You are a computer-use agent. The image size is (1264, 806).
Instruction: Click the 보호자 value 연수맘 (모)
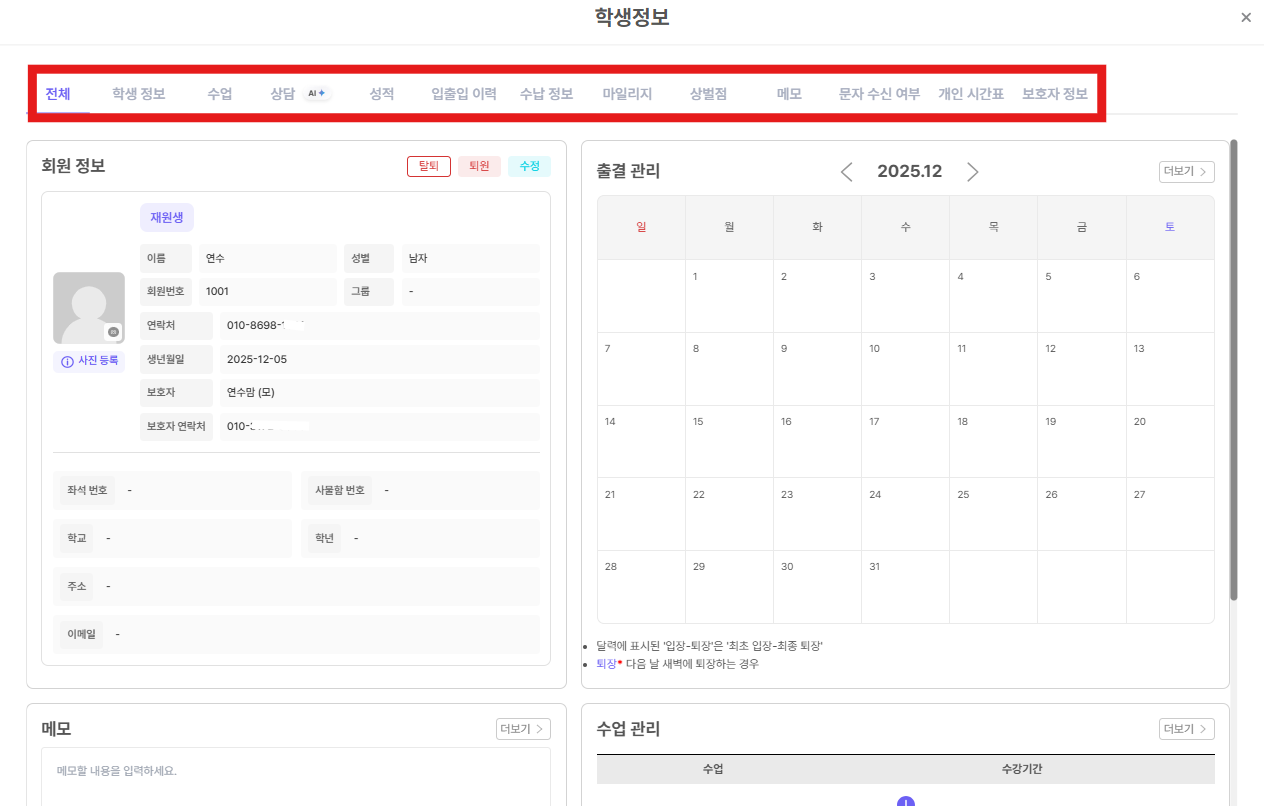point(380,392)
